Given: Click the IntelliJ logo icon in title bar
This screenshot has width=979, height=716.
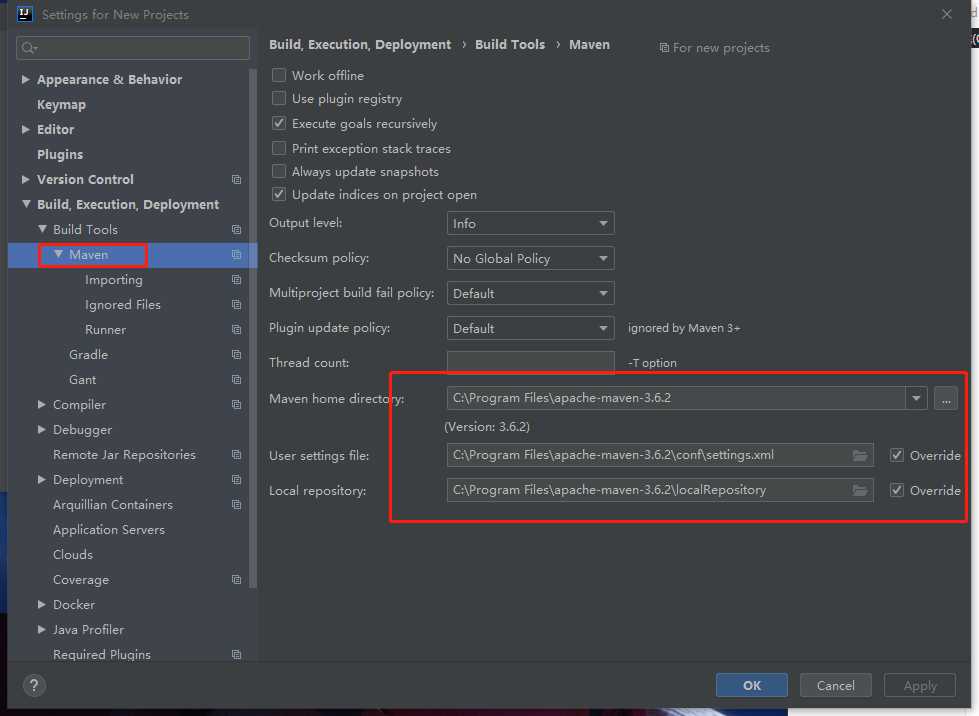Looking at the screenshot, I should click(x=24, y=14).
